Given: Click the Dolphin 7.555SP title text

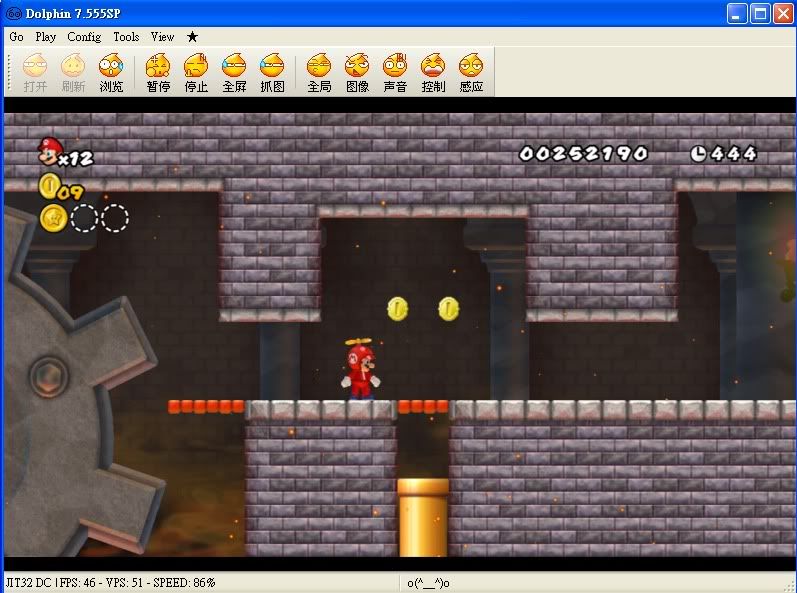Looking at the screenshot, I should pyautogui.click(x=73, y=14).
